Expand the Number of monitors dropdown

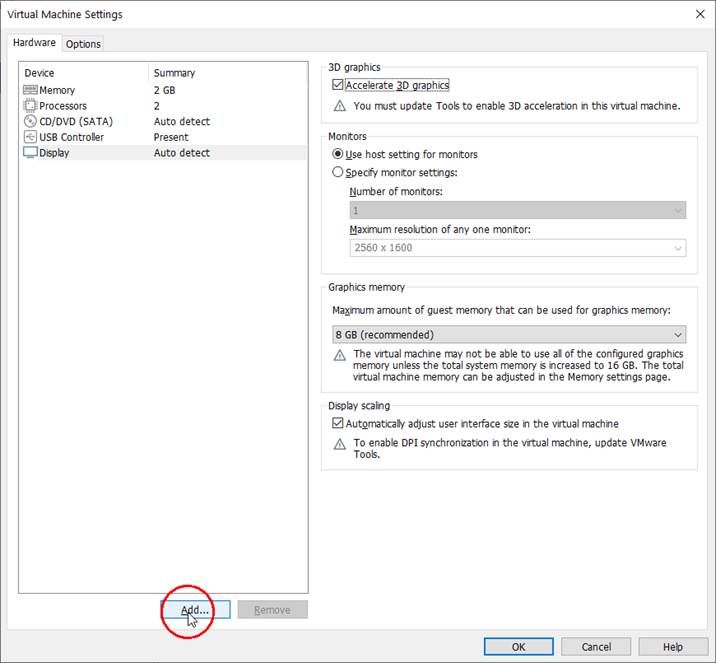(x=517, y=211)
